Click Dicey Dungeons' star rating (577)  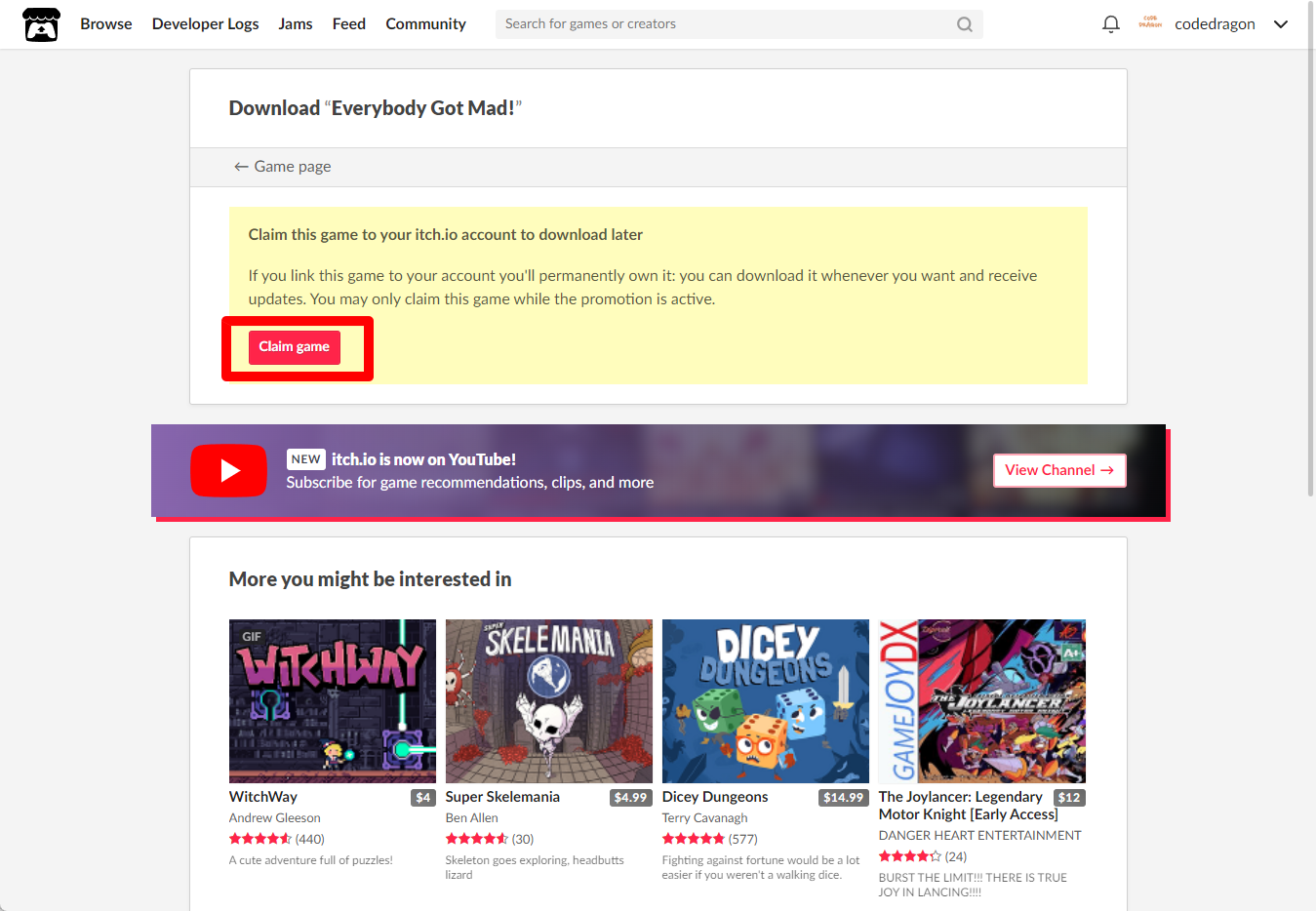coord(710,839)
